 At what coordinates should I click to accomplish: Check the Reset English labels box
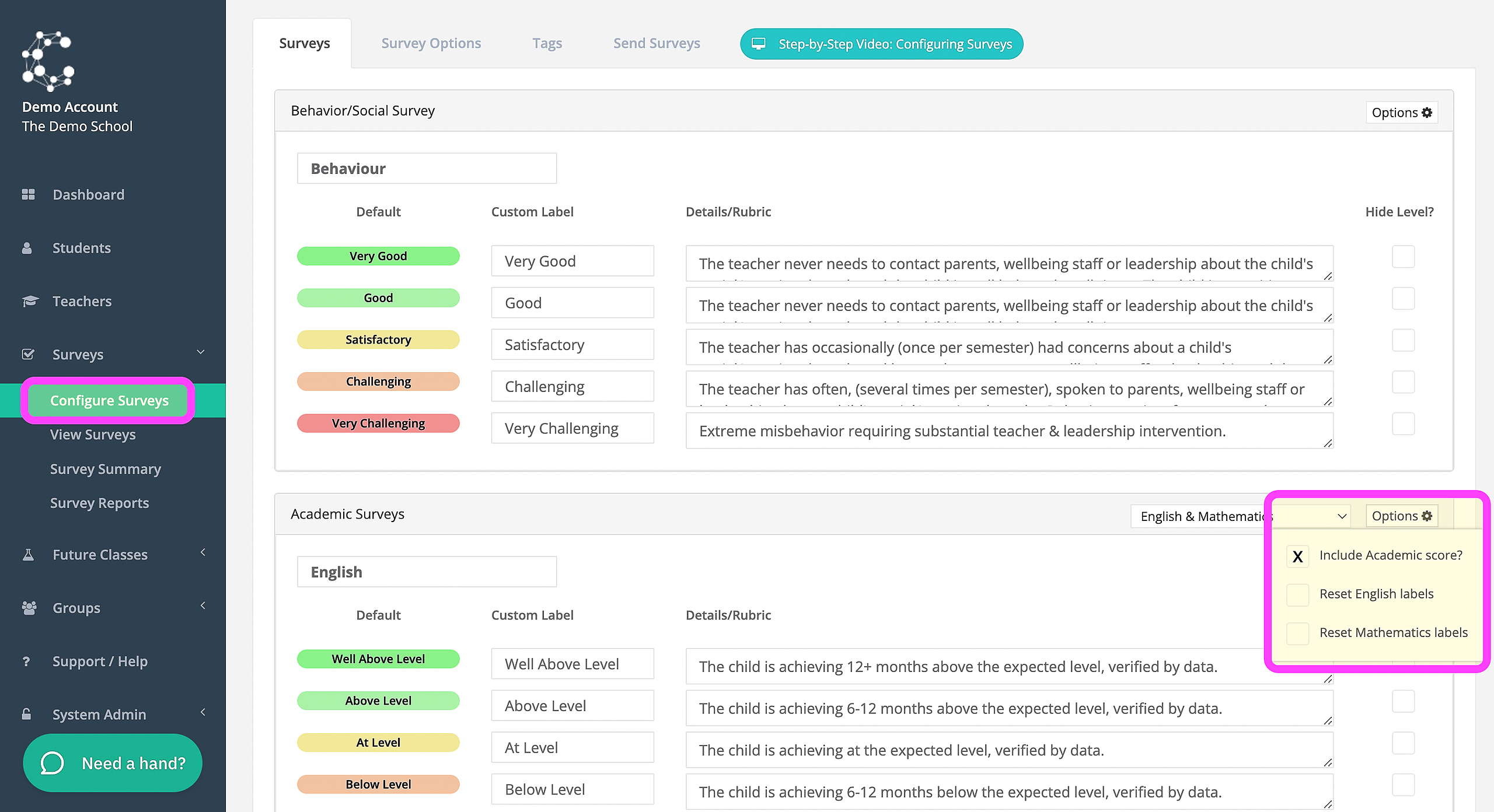coord(1297,594)
